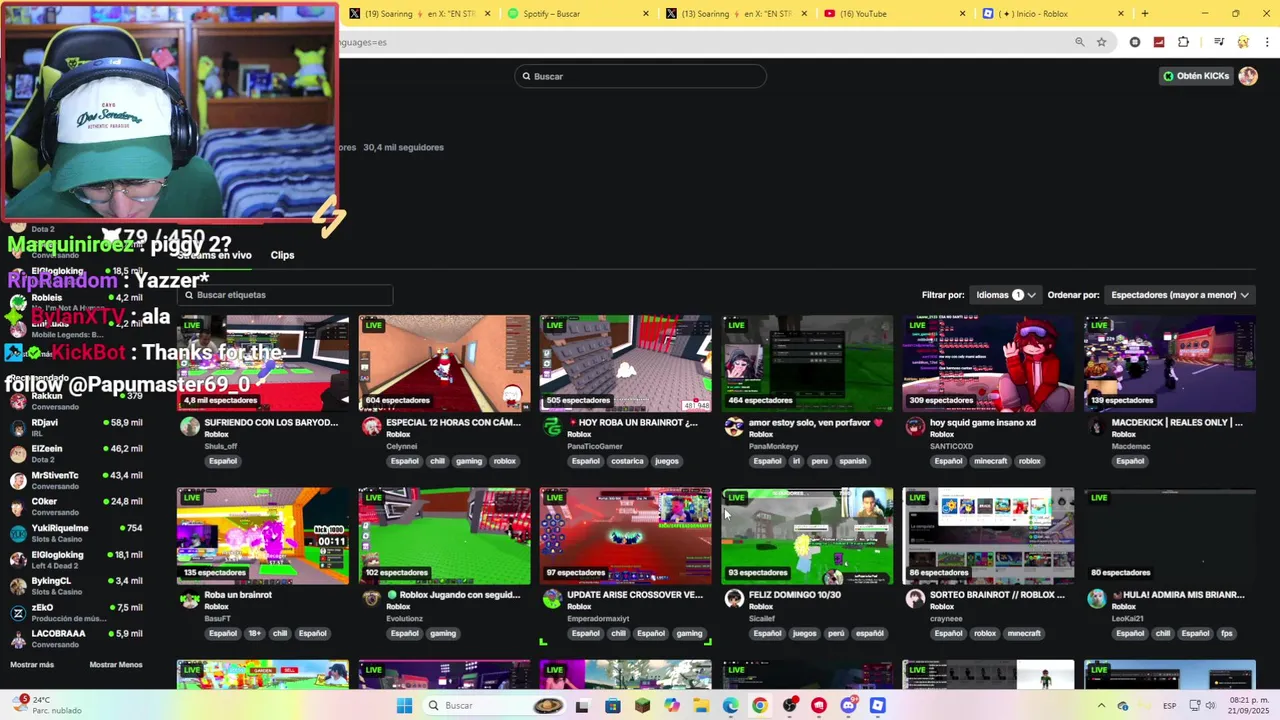The width and height of the screenshot is (1280, 720).
Task: Select the minecraft tag under SANTICOXD
Action: 992,461
